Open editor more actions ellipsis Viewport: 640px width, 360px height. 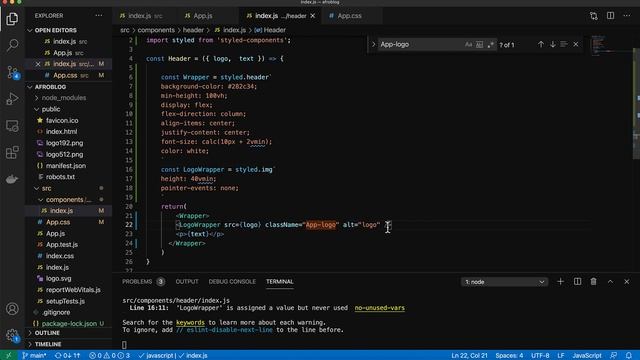[x=627, y=16]
